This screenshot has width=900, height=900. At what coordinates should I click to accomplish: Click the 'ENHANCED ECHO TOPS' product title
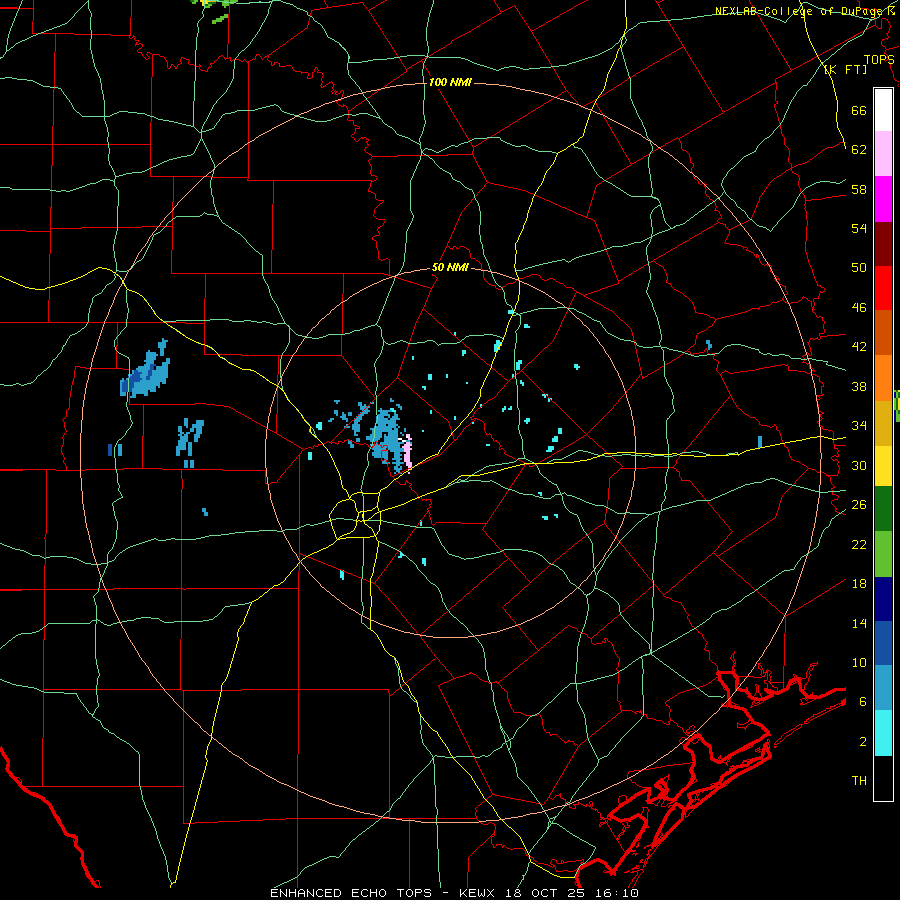351,893
